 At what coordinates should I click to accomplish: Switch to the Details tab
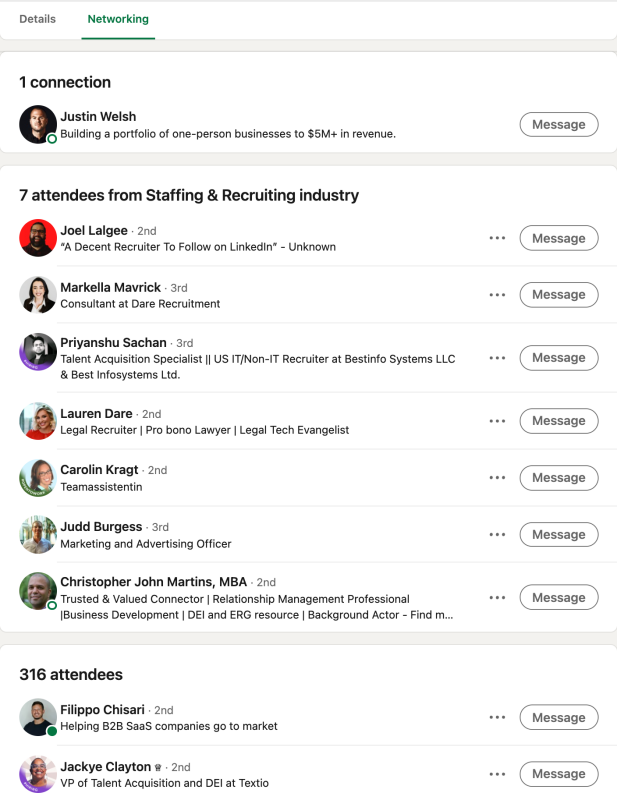tap(37, 19)
